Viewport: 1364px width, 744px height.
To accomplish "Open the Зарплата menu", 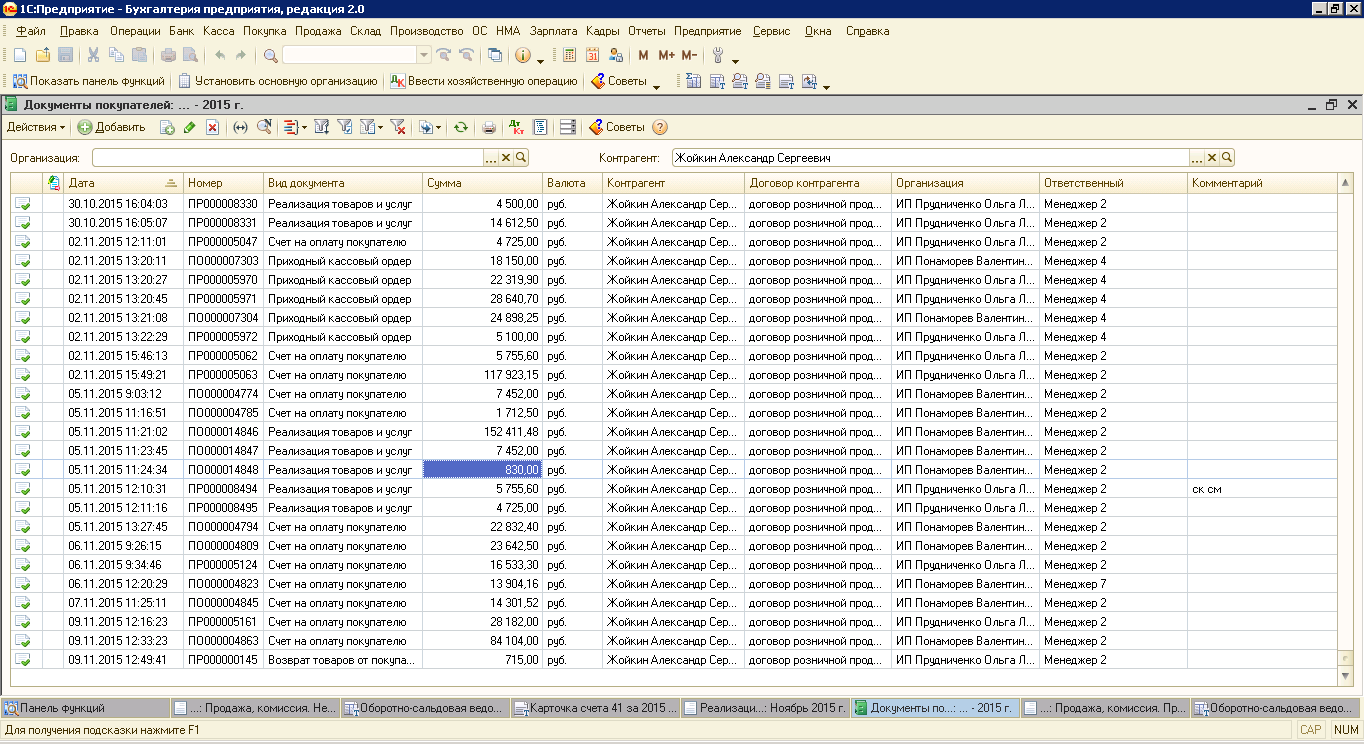I will 553,31.
